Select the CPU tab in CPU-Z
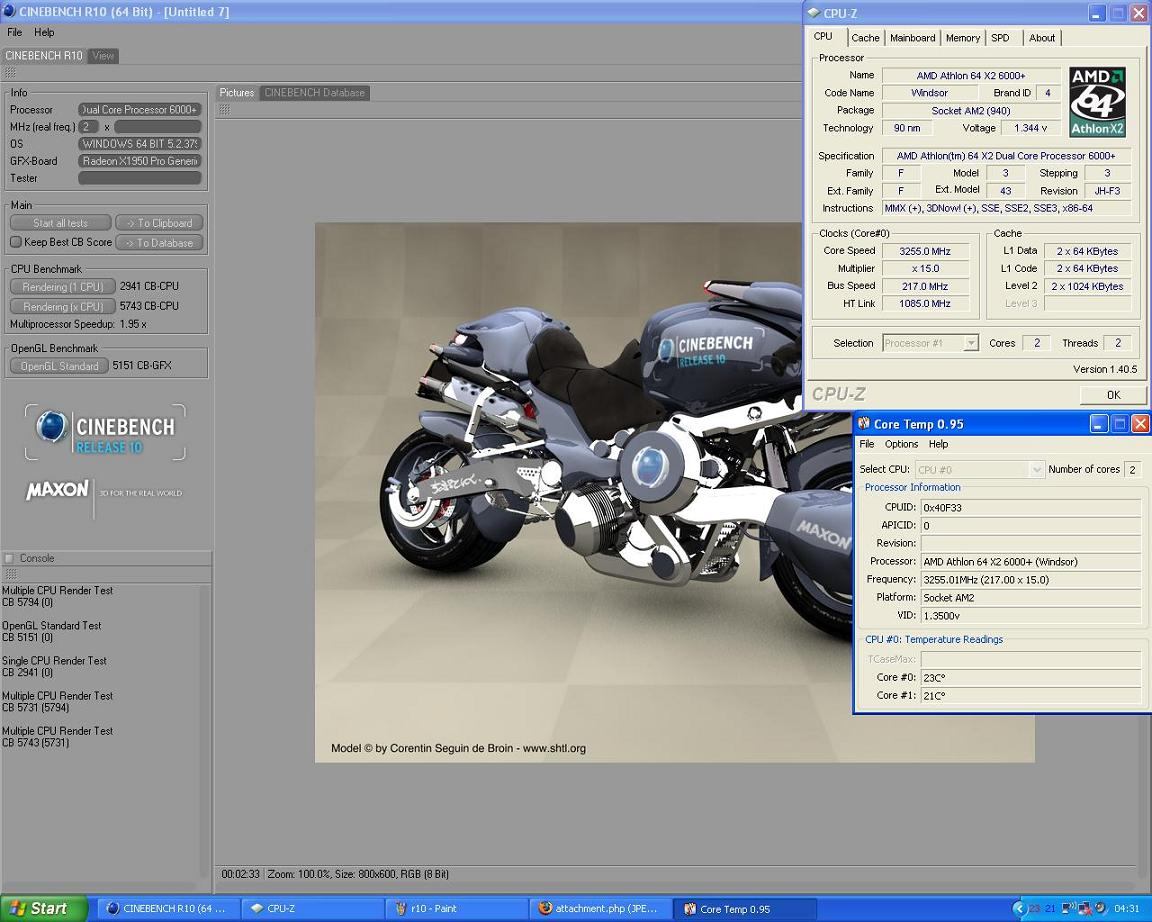This screenshot has height=922, width=1152. (824, 37)
